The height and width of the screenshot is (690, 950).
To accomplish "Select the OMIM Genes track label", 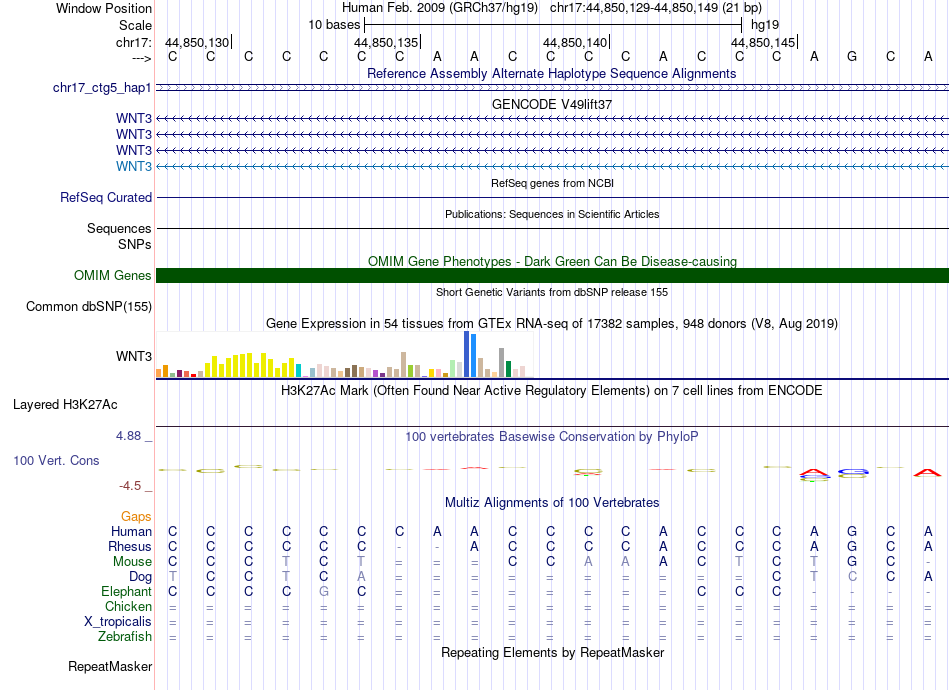I will 113,276.
